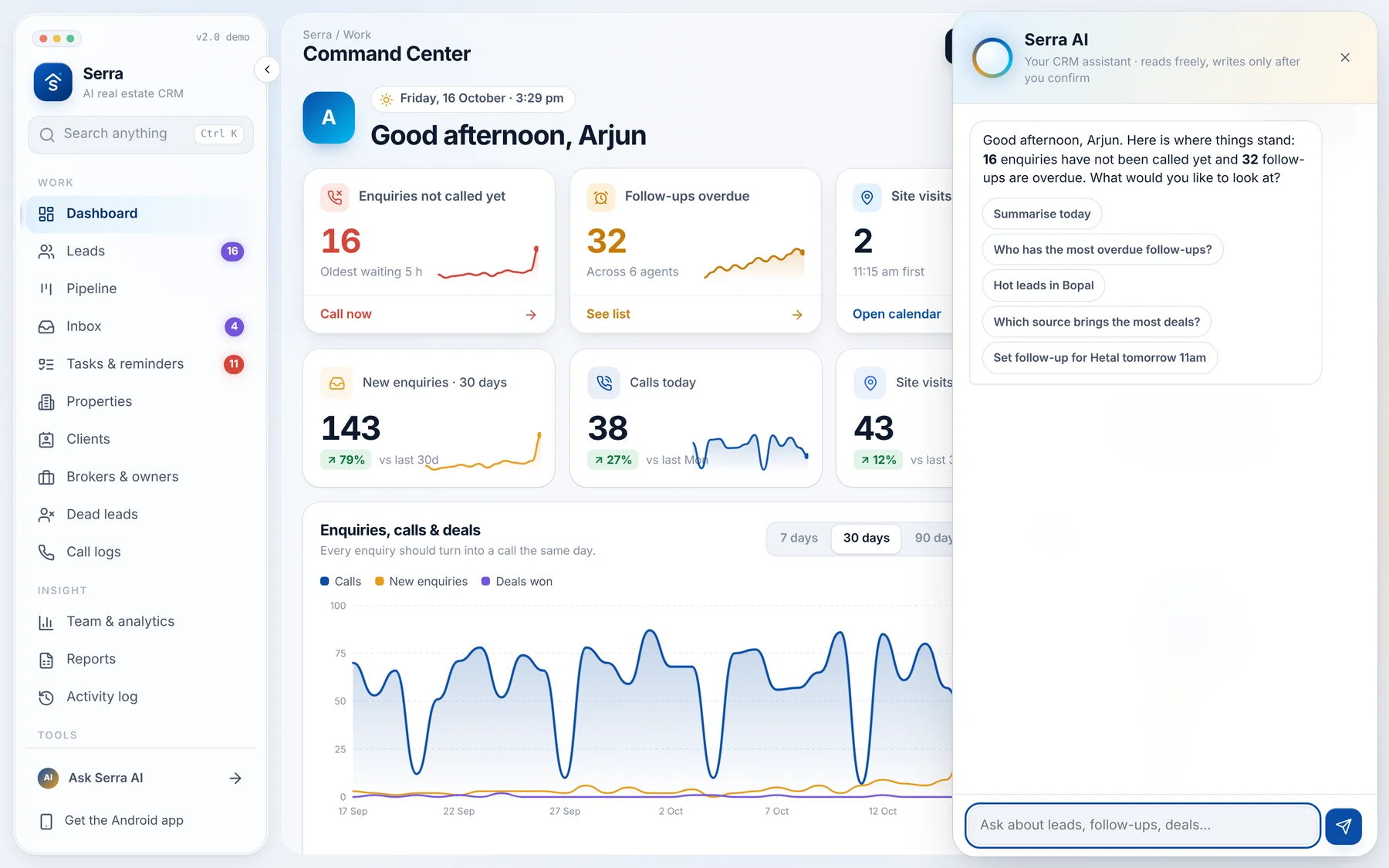Click the Pipeline columns icon
Screen dimensions: 1389x868
coord(46,289)
